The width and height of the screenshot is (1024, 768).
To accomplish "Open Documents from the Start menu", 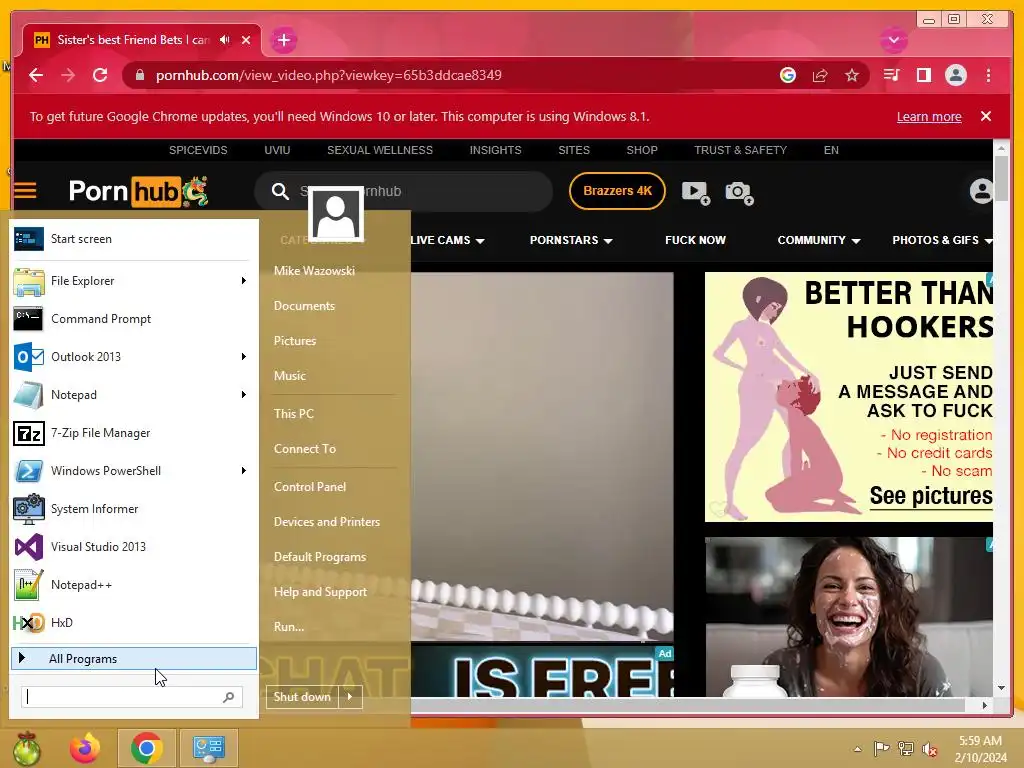I will pos(304,306).
